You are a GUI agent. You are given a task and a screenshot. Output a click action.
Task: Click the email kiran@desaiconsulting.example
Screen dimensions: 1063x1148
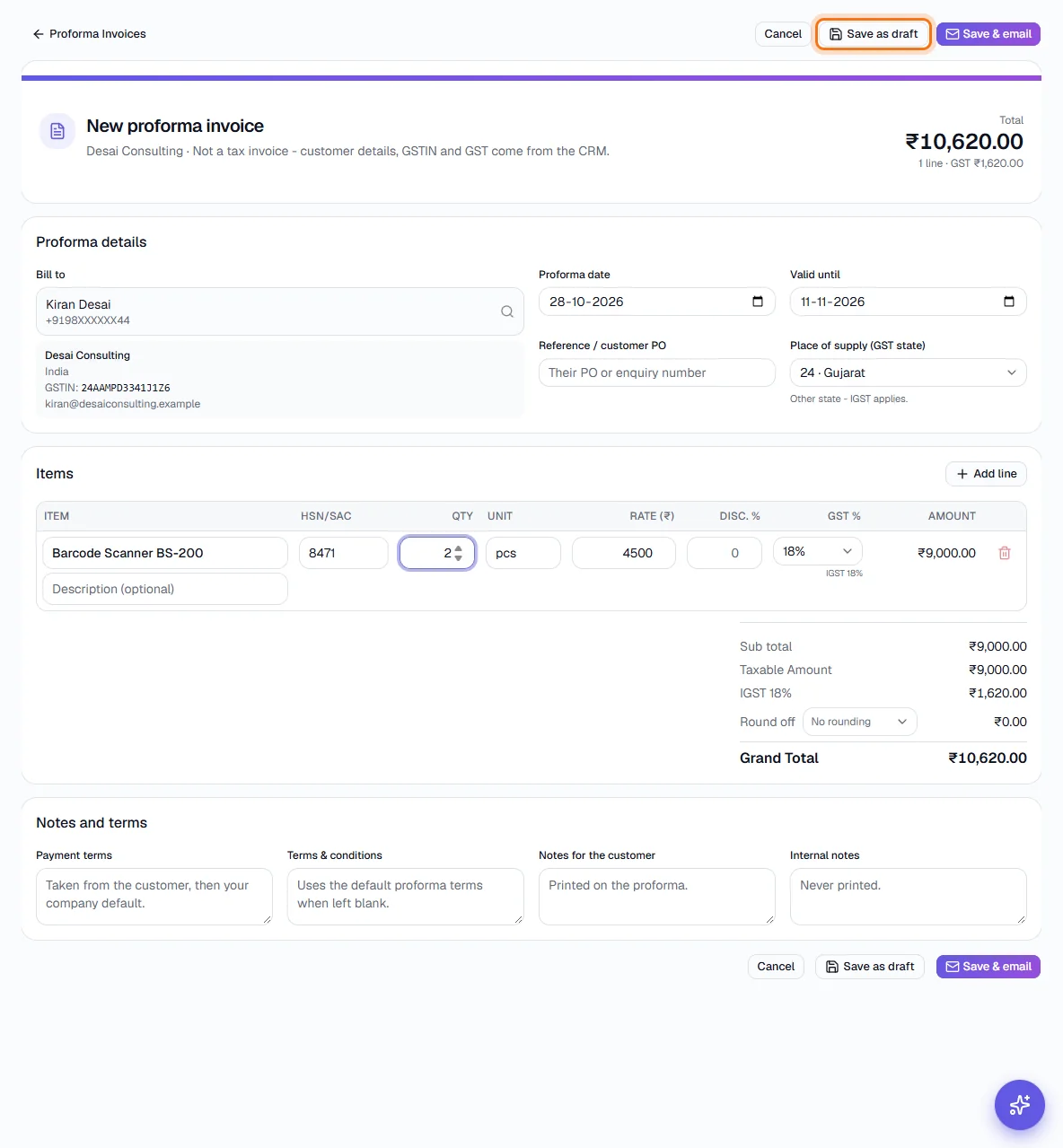coord(123,404)
